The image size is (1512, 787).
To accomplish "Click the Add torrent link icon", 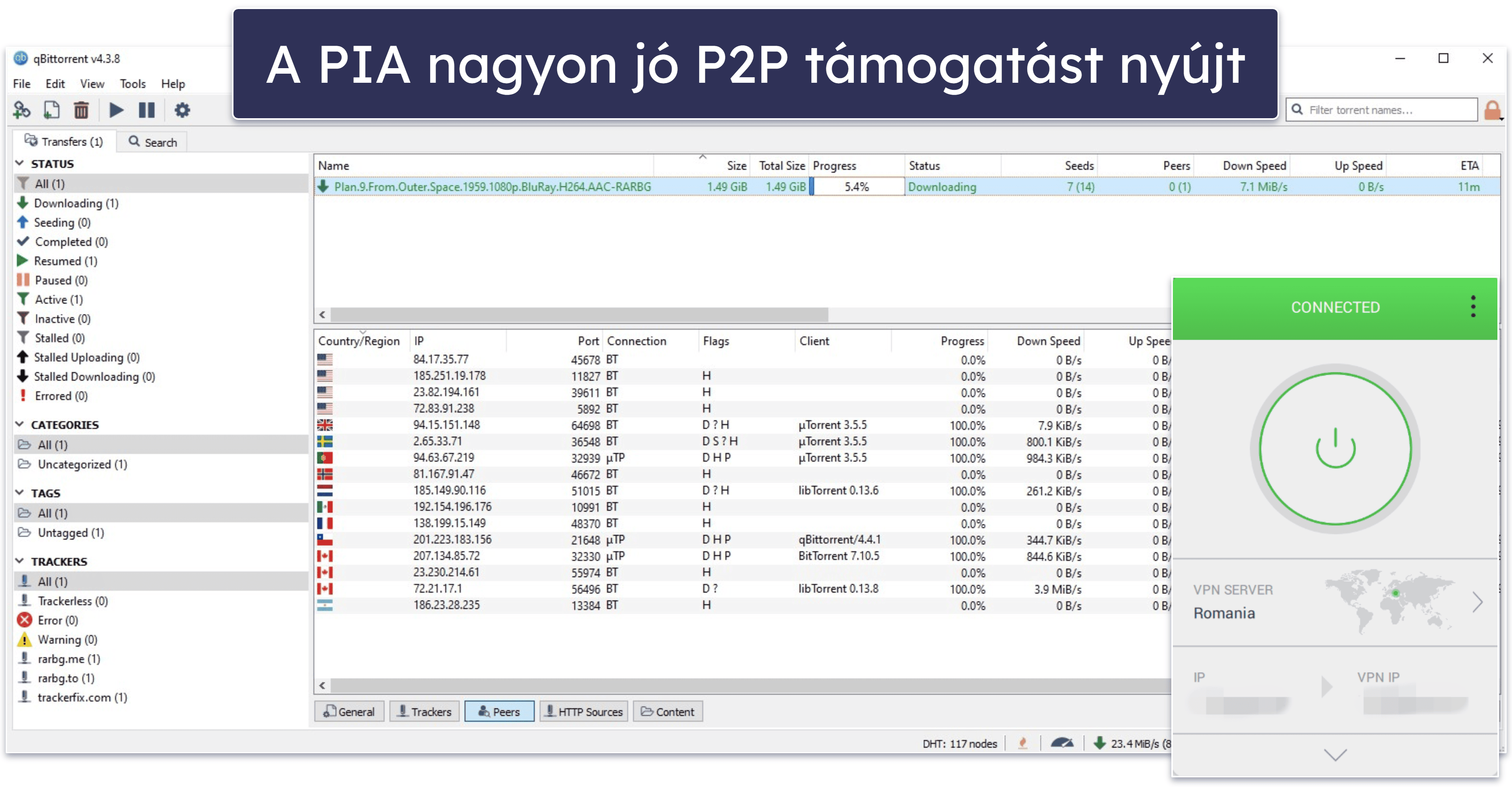I will [x=22, y=110].
